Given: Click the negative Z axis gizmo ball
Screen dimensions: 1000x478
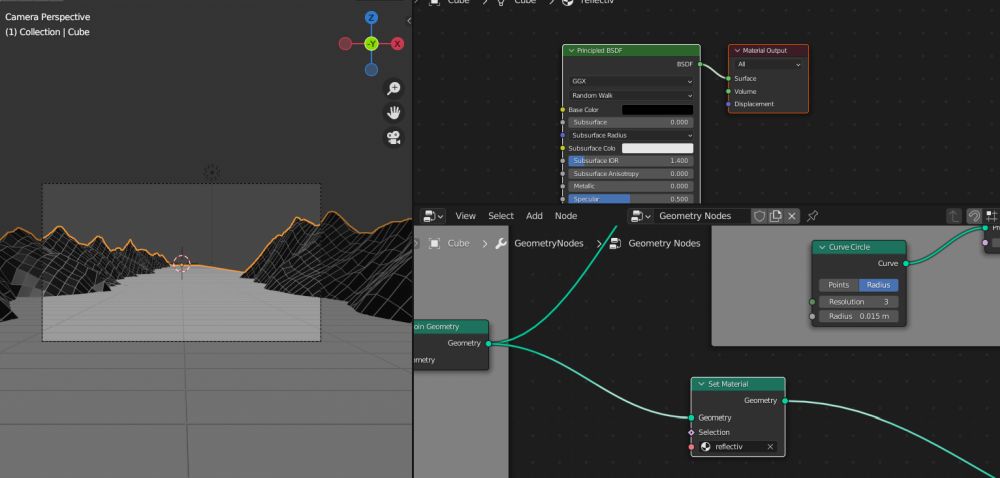Looking at the screenshot, I should point(371,70).
